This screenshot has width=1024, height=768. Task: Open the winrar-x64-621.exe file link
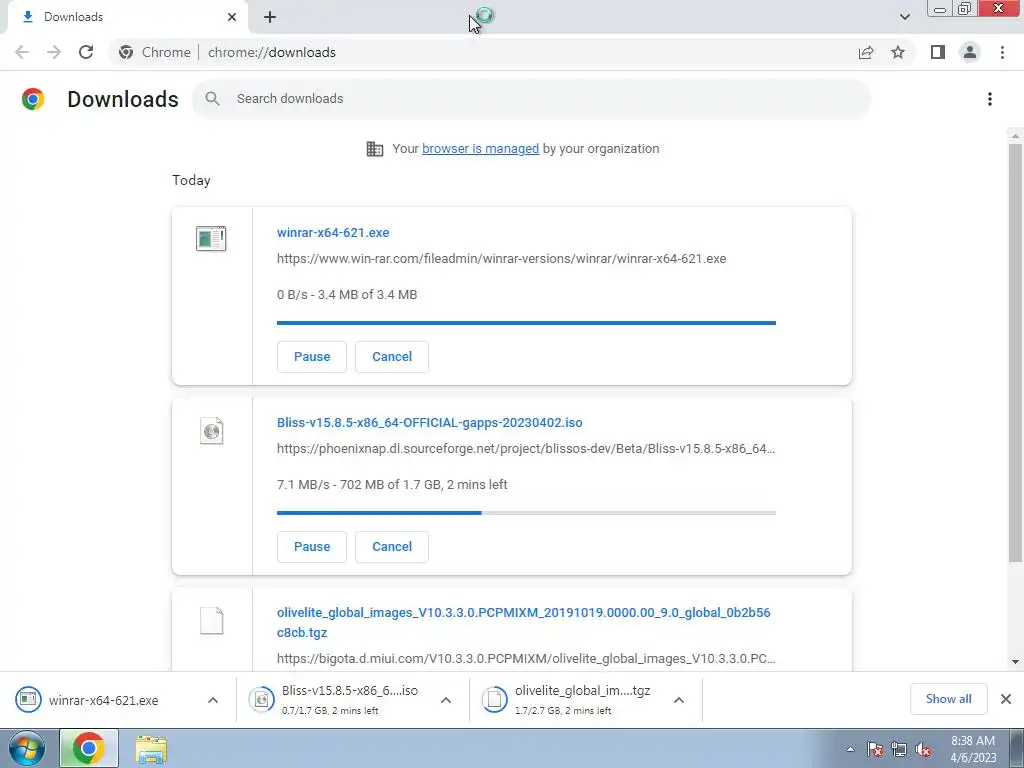333,232
